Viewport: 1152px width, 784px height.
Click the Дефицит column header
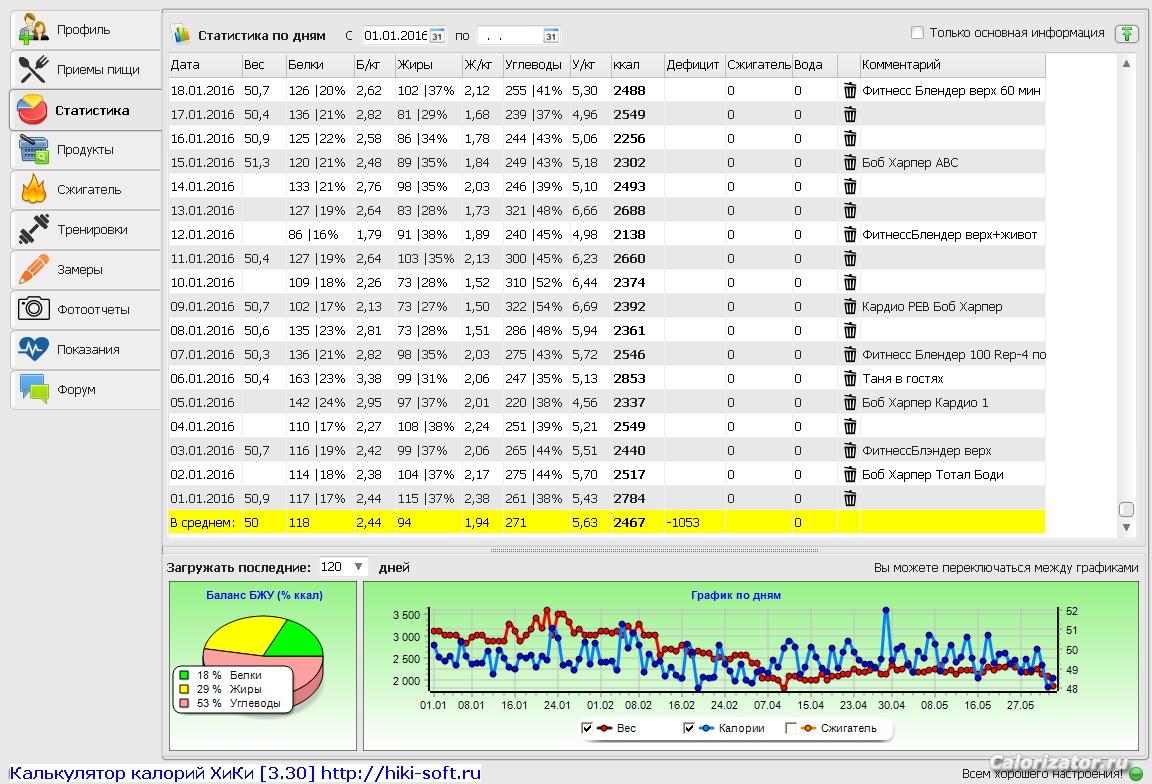tap(694, 65)
